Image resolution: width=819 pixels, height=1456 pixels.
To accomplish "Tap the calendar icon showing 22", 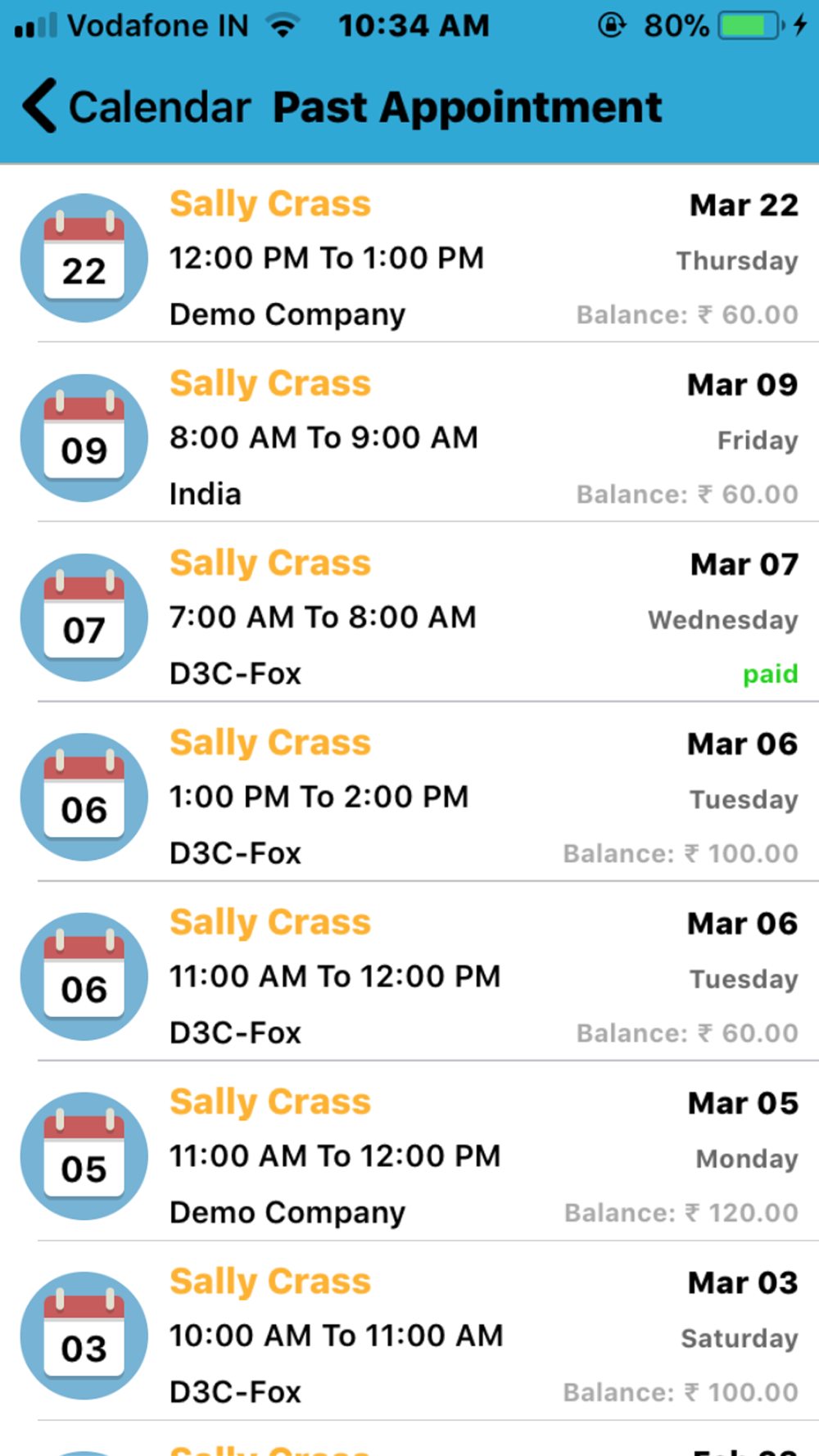I will click(84, 258).
